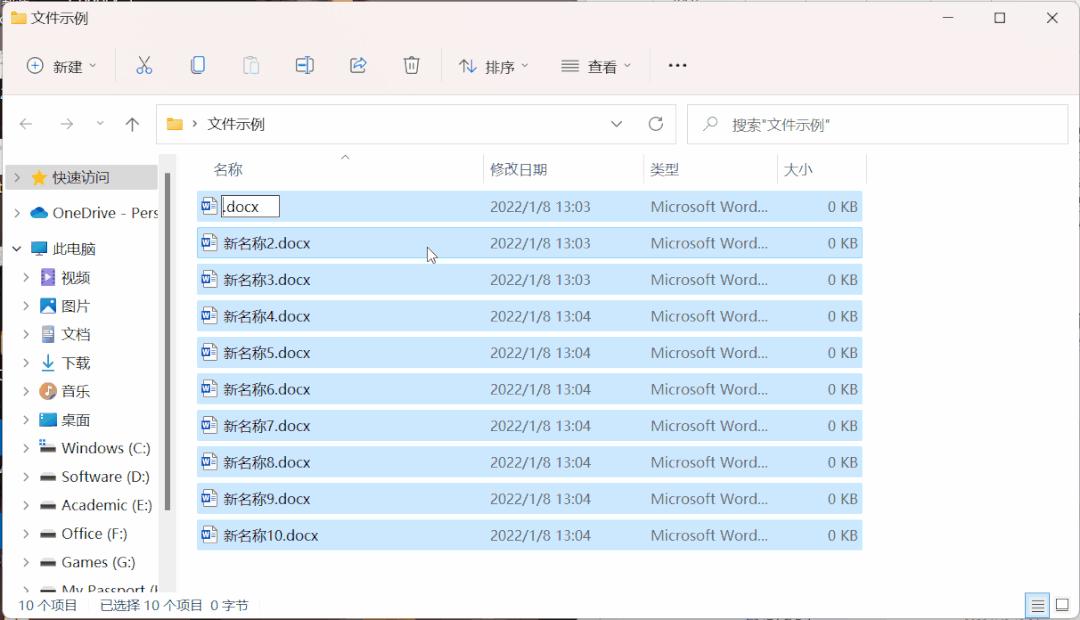1080x620 pixels.
Task: Delete selected files via trash icon
Action: pyautogui.click(x=411, y=65)
